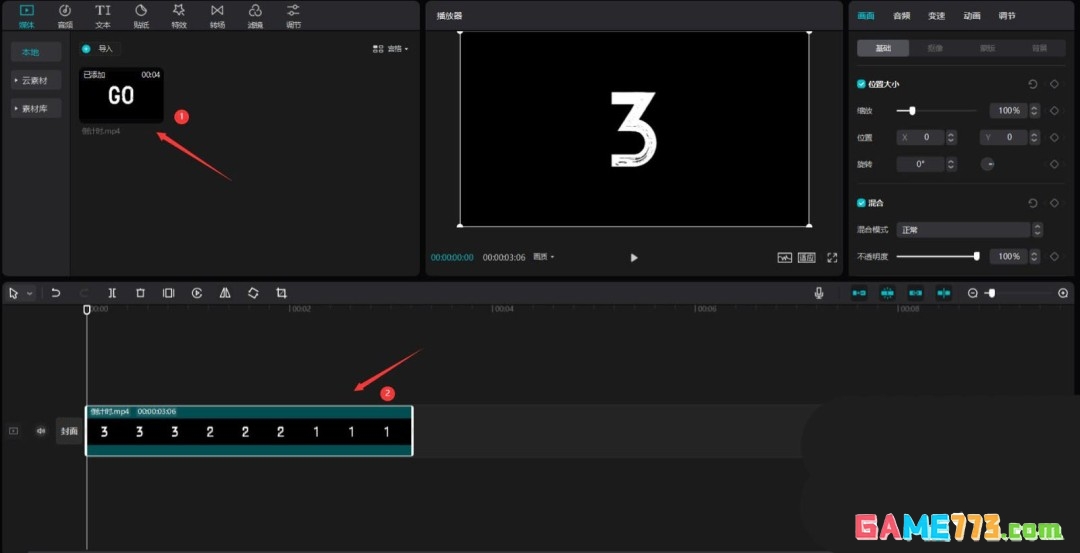Click the delete (trash) icon in timeline toolbar
The height and width of the screenshot is (553, 1080).
point(140,293)
